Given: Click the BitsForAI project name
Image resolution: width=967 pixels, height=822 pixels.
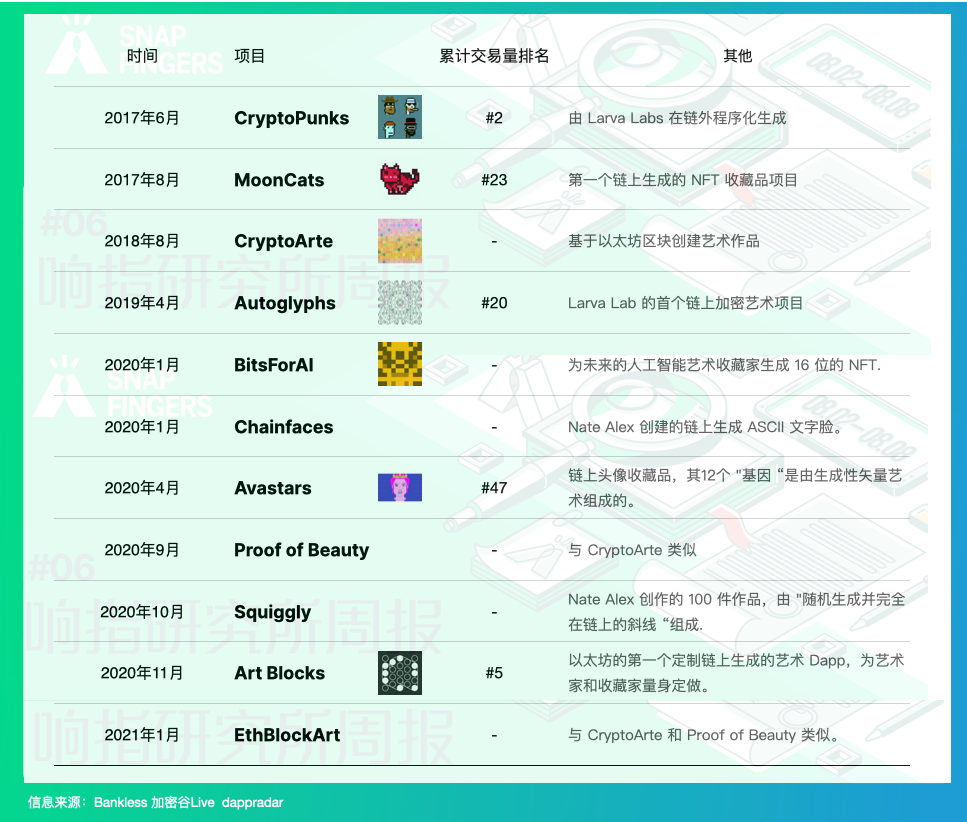Looking at the screenshot, I should (274, 364).
